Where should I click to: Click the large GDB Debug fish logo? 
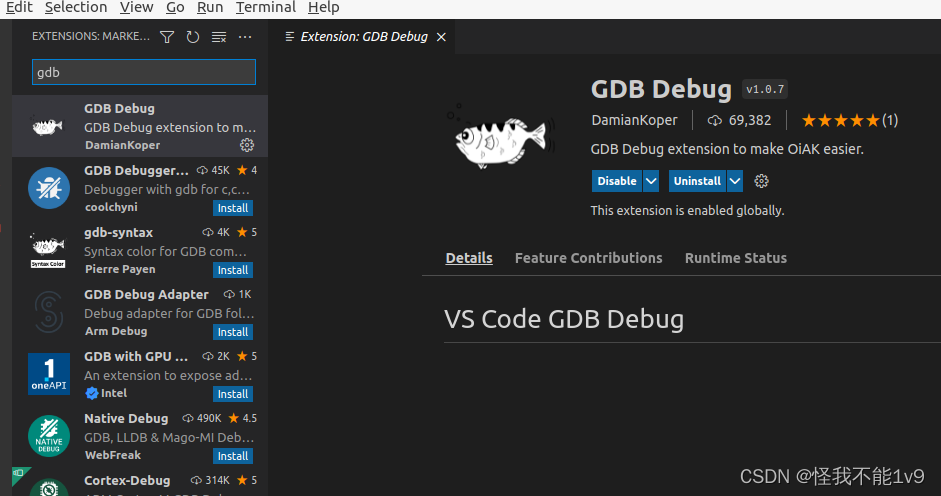tap(501, 136)
